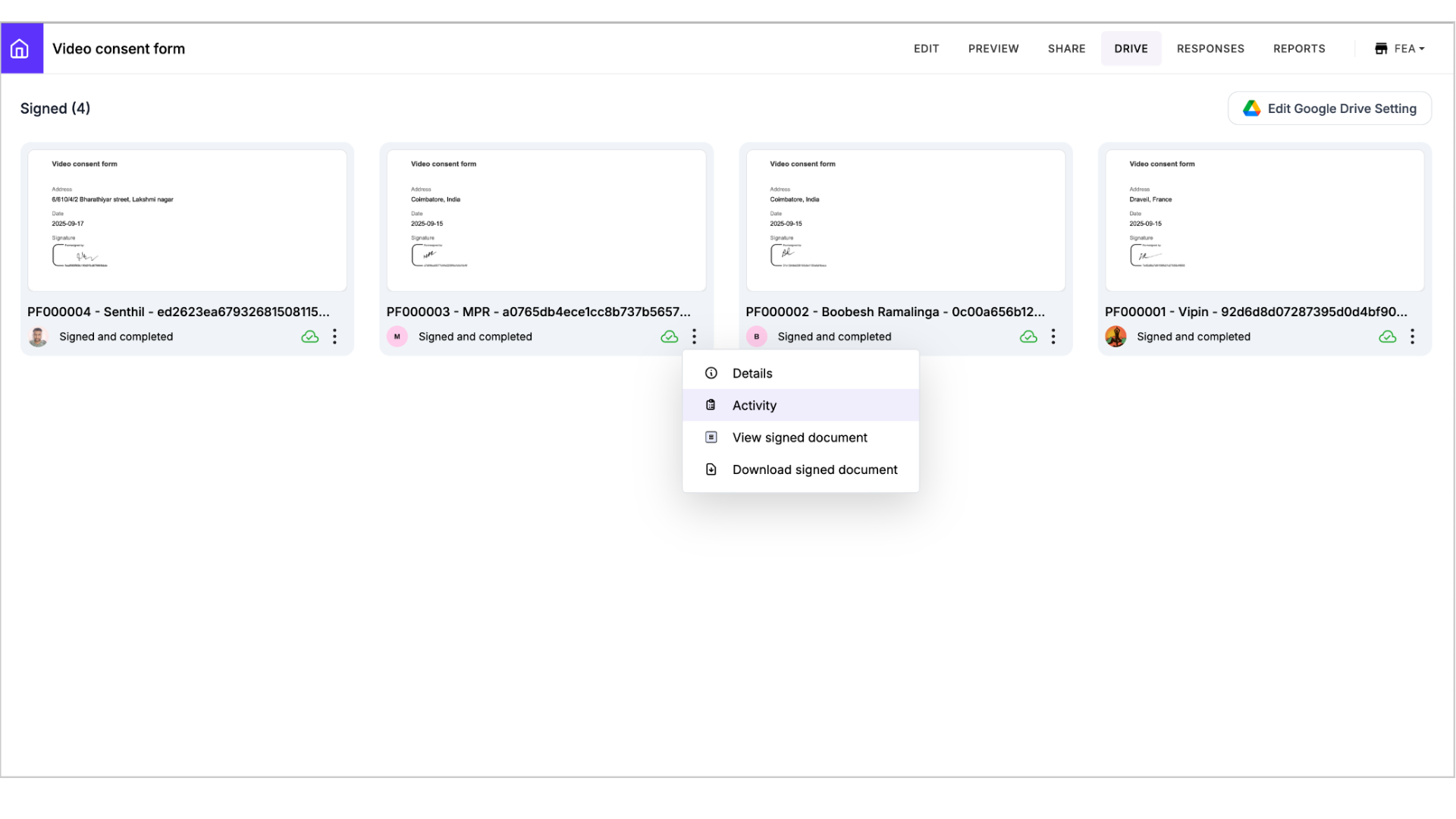Select the DRIVE tab

pos(1131,49)
